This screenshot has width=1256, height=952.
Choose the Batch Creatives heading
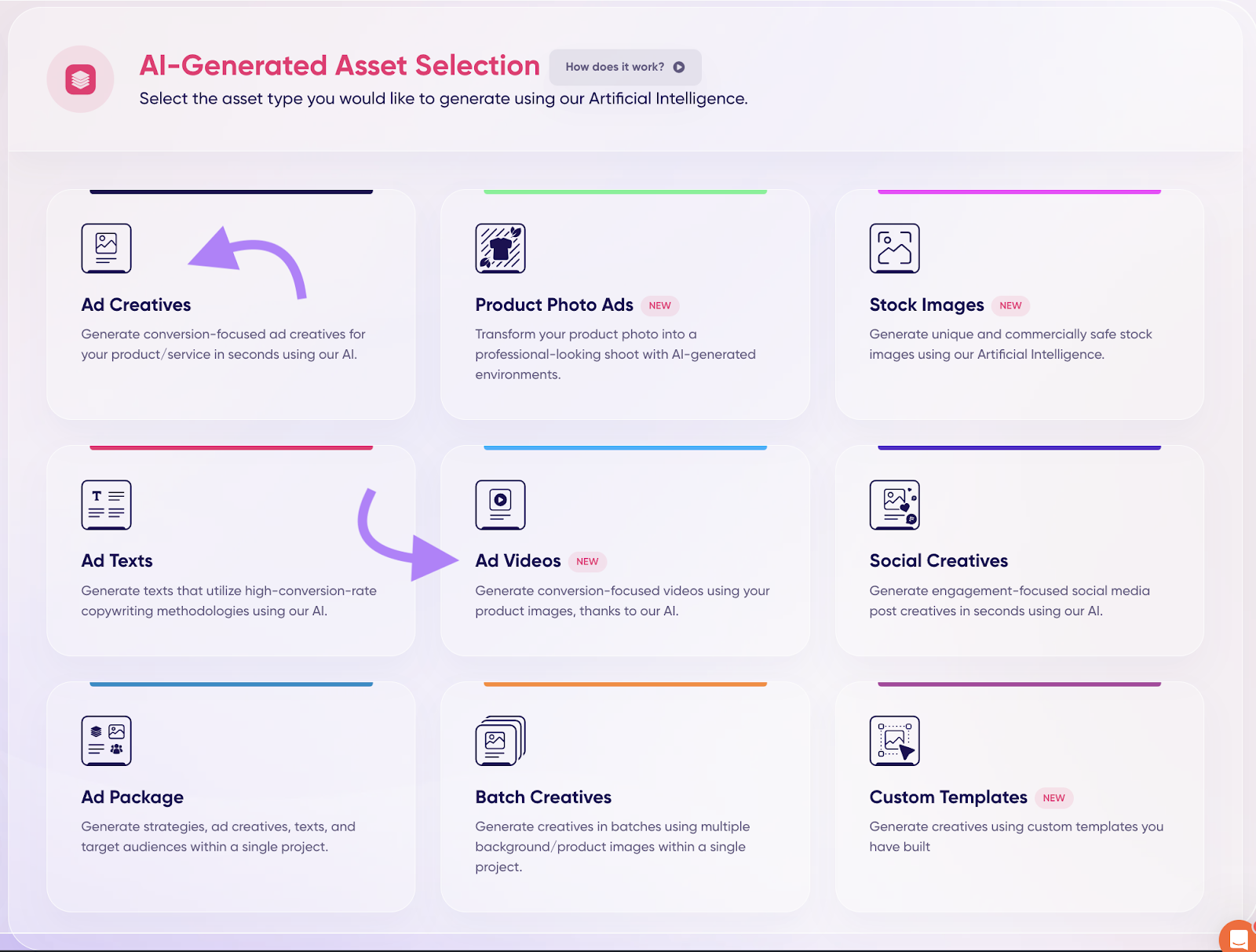pyautogui.click(x=542, y=797)
